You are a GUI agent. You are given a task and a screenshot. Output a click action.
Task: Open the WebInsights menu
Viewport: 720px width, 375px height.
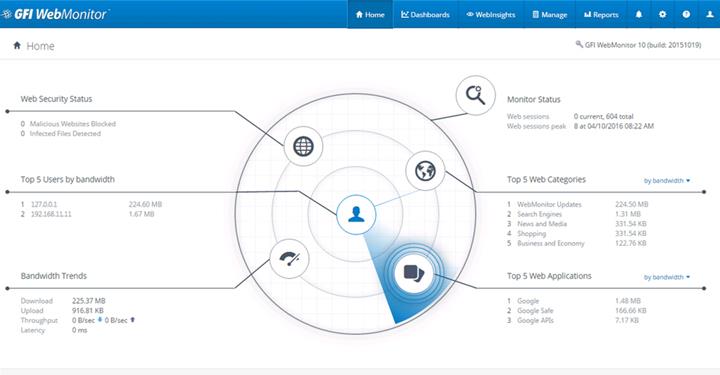click(x=490, y=15)
